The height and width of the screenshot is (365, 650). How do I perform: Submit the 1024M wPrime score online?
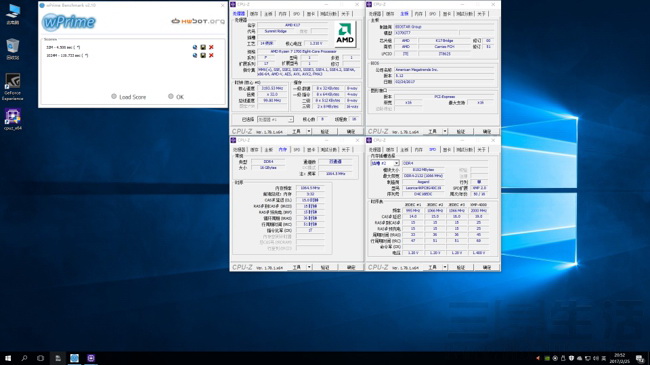coord(195,55)
